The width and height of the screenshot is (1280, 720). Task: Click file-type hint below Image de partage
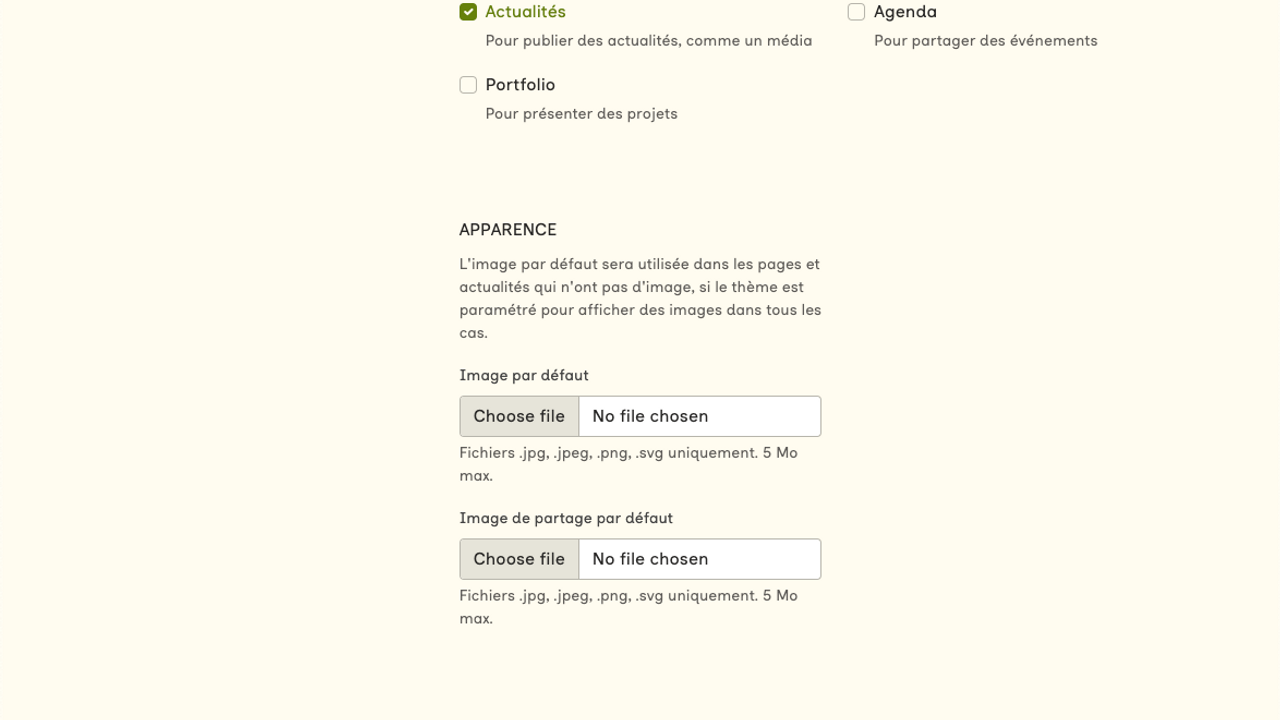[628, 607]
